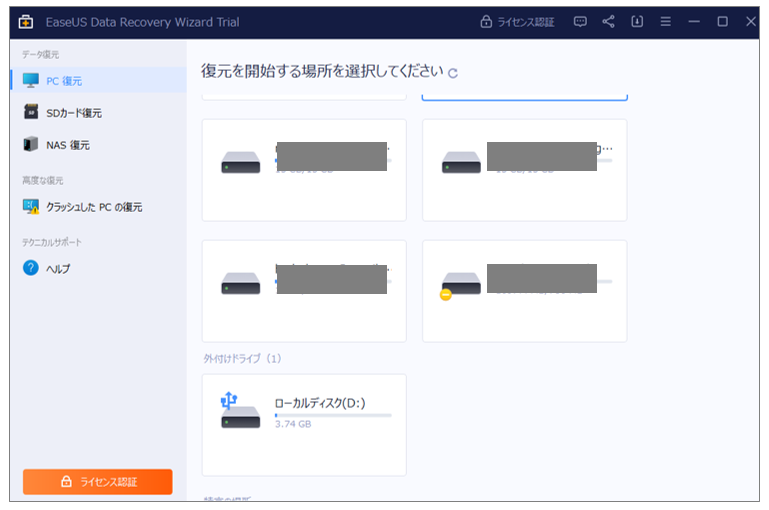Select the ローカルディスク(D:) drive card
Screen dimensions: 769x510
click(x=304, y=425)
